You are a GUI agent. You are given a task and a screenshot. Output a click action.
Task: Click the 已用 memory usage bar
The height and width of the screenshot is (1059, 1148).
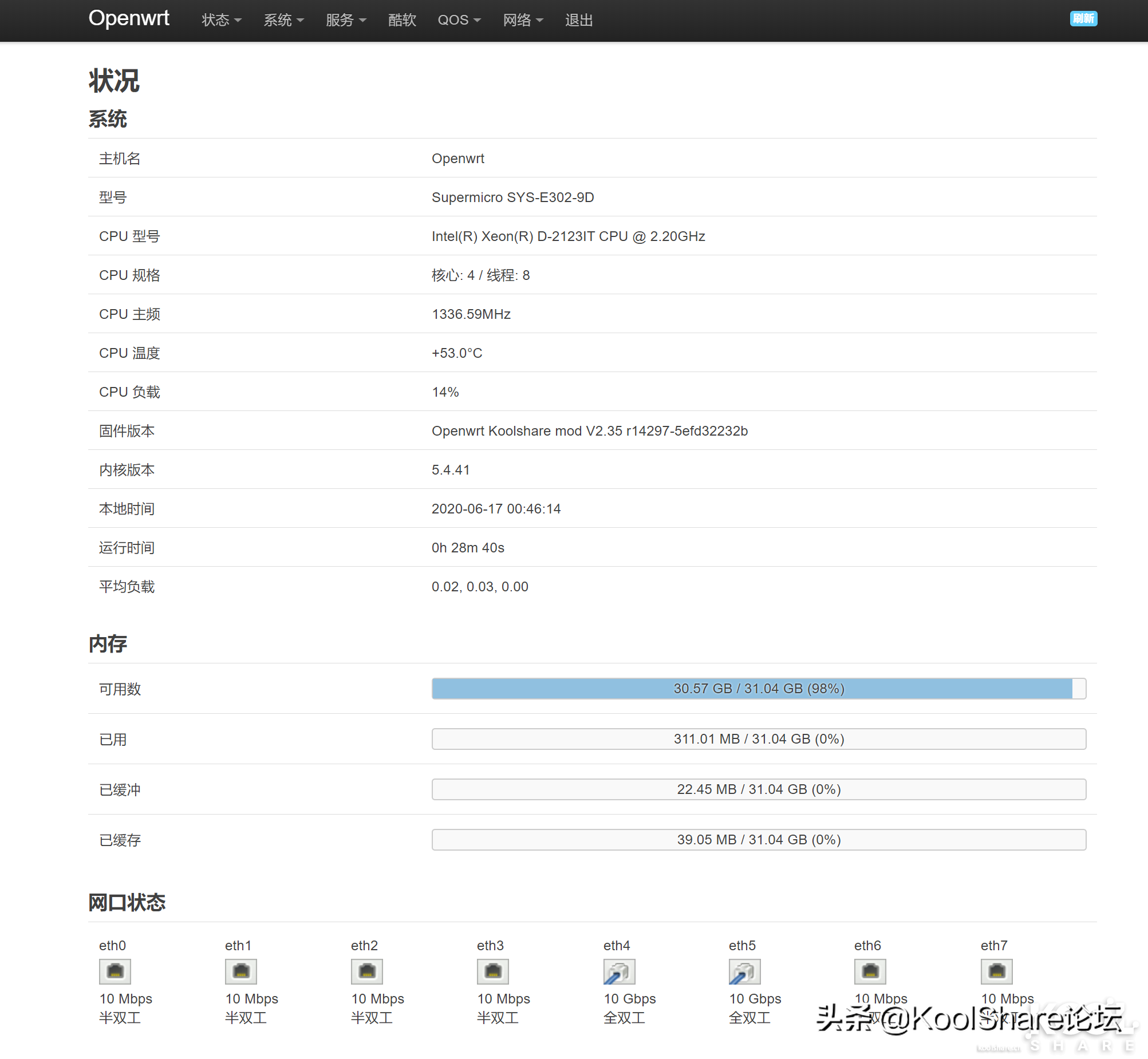[758, 738]
